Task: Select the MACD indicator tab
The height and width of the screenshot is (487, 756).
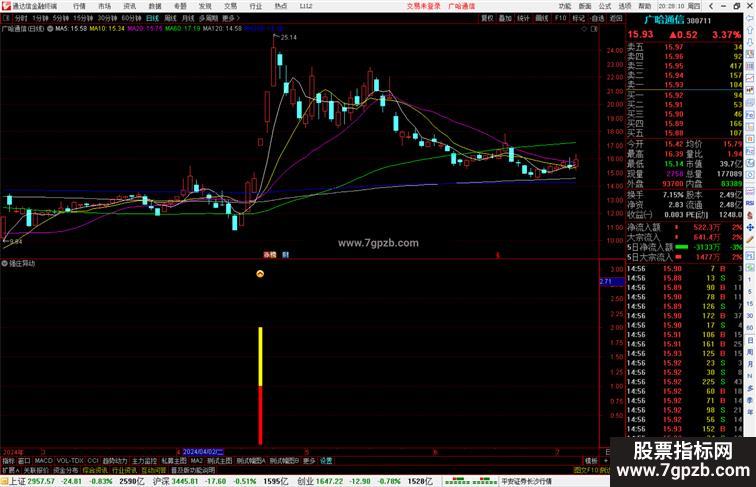Action: pos(43,461)
